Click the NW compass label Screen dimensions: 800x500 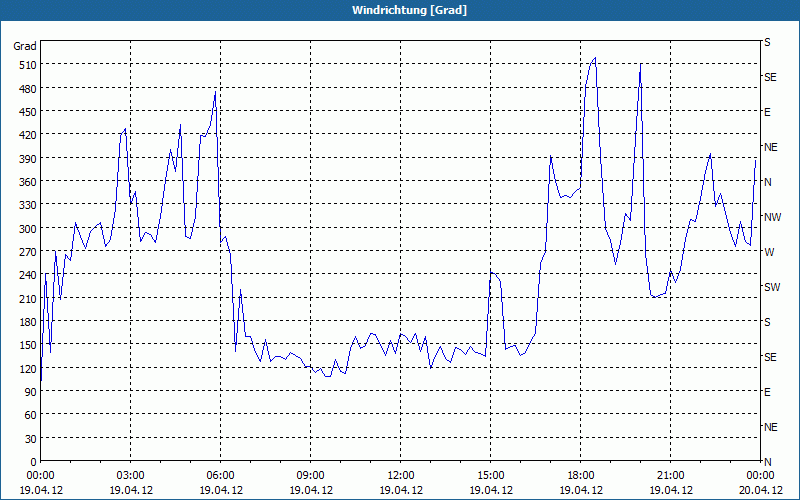tap(772, 217)
